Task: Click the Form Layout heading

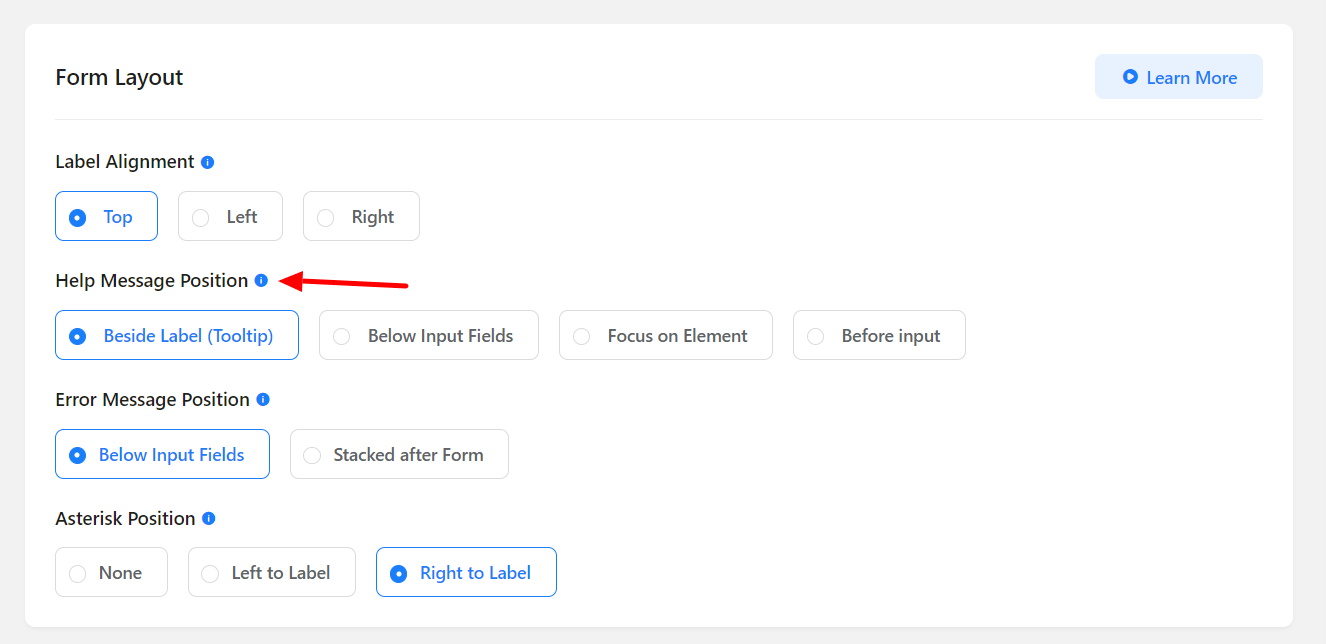Action: click(x=119, y=78)
